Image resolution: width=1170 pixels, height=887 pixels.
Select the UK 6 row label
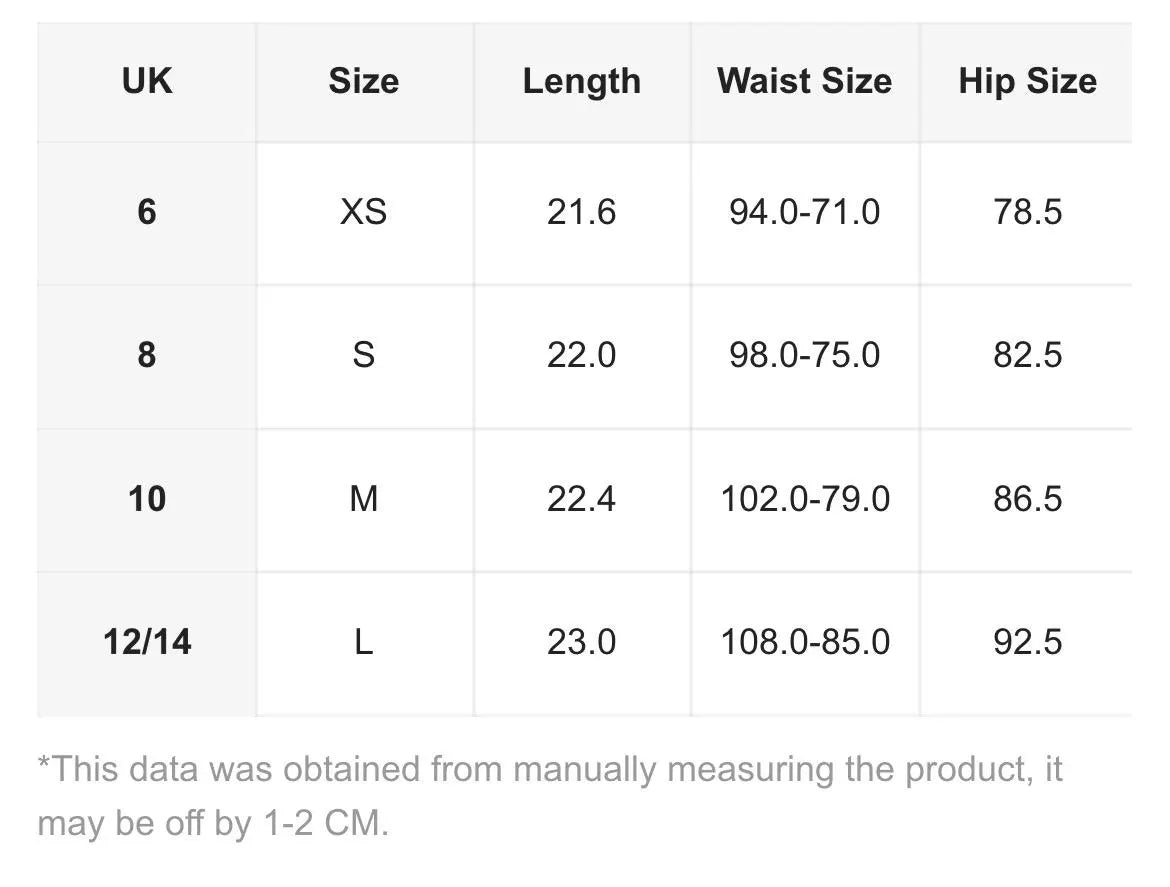(147, 212)
